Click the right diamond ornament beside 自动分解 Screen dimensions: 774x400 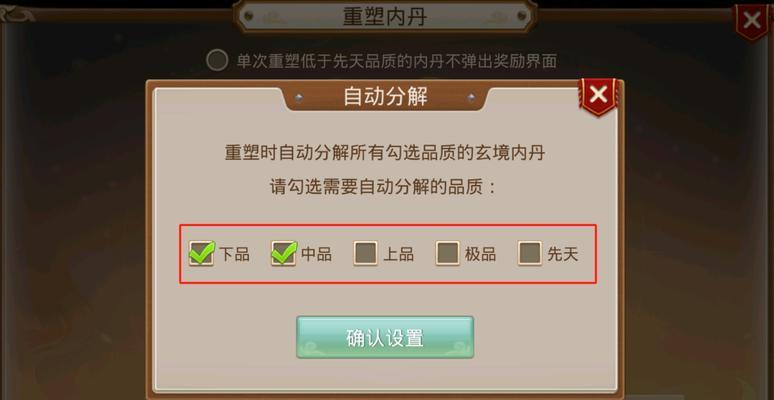coord(471,97)
